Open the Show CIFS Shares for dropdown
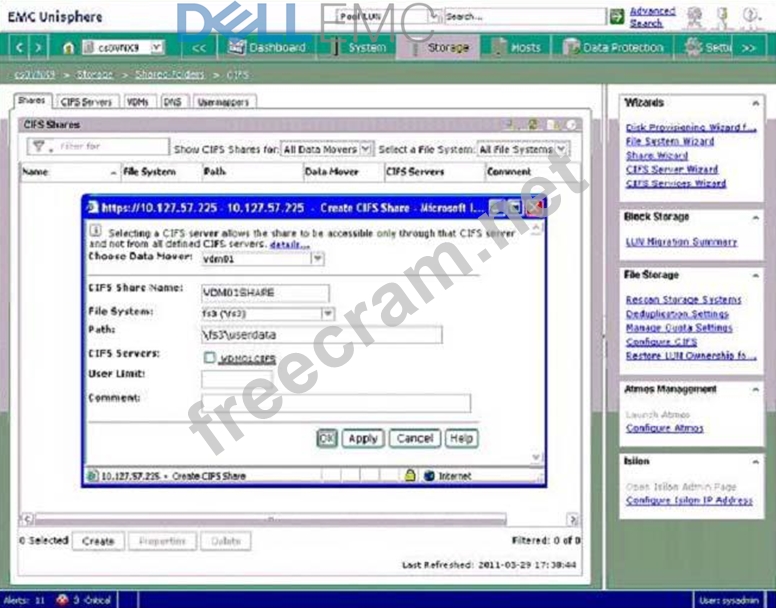This screenshot has width=776, height=608. [365, 149]
